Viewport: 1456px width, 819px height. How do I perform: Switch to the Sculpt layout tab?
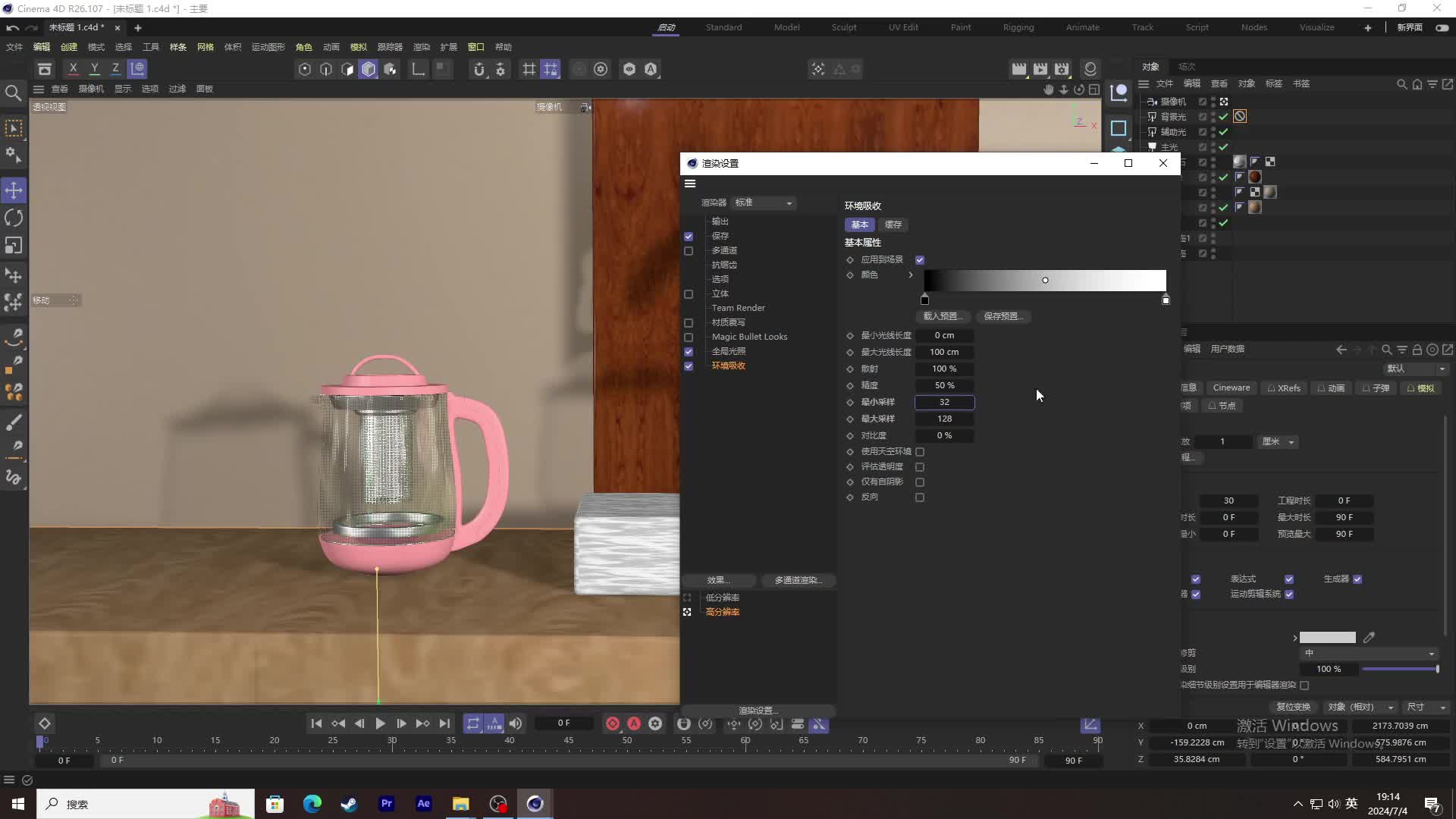tap(844, 27)
